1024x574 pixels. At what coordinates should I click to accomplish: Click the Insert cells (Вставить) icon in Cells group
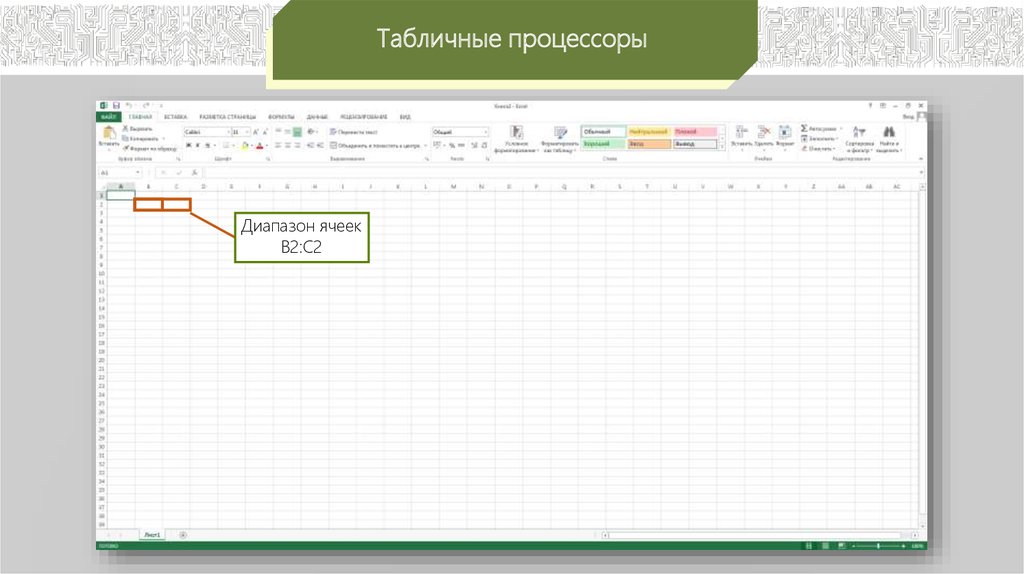[741, 133]
